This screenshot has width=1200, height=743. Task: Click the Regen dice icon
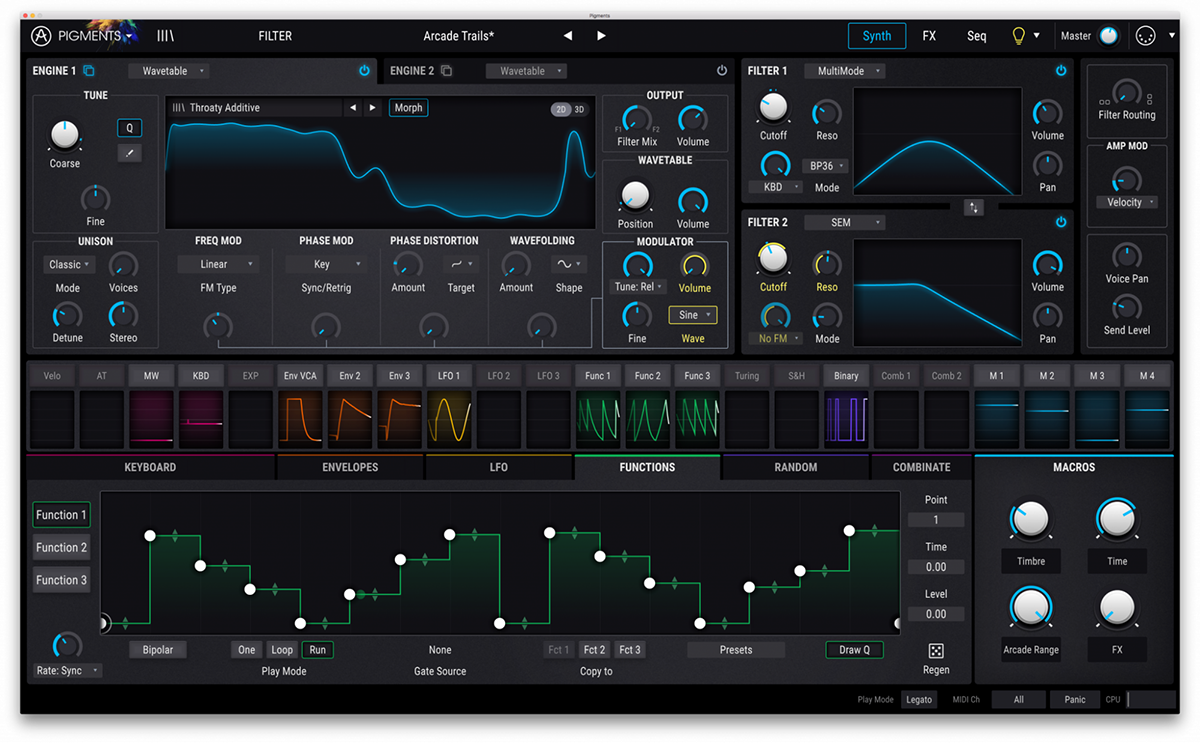coord(936,652)
